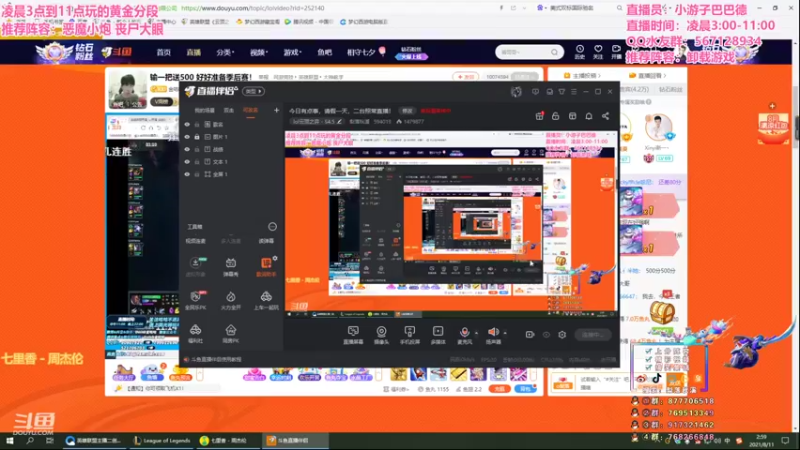Open the gift box icon with red badge
The height and width of the screenshot is (450, 800).
pyautogui.click(x=539, y=116)
